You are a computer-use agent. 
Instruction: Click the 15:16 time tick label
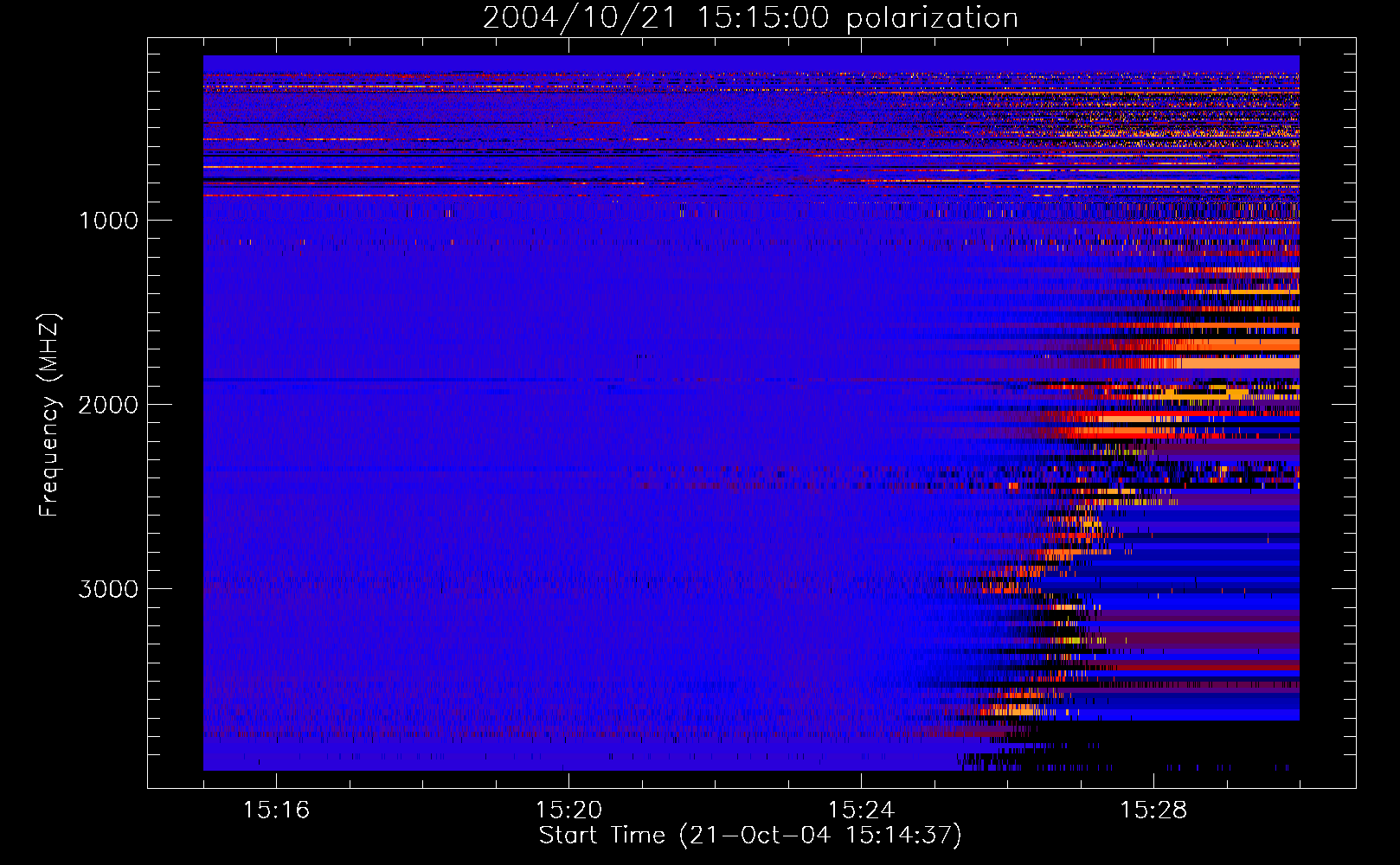pyautogui.click(x=276, y=811)
